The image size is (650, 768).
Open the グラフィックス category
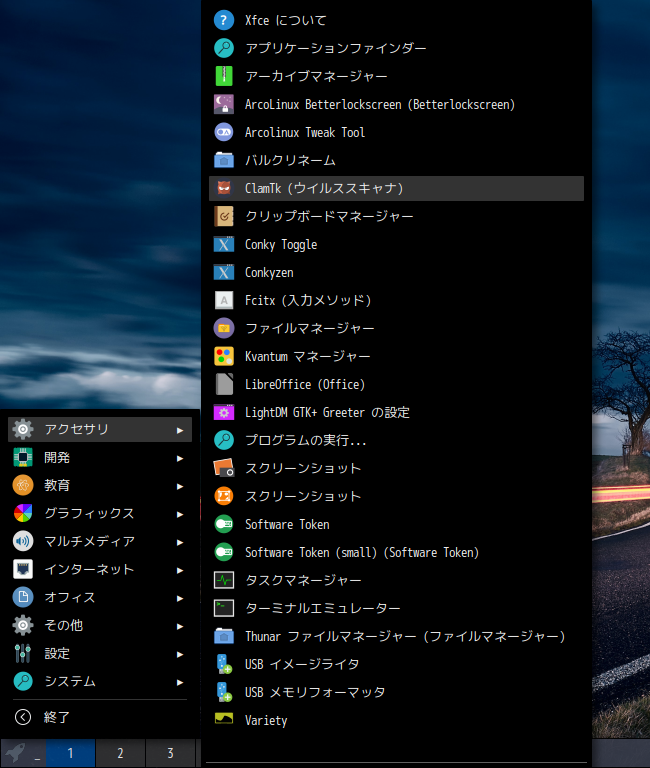(100, 513)
